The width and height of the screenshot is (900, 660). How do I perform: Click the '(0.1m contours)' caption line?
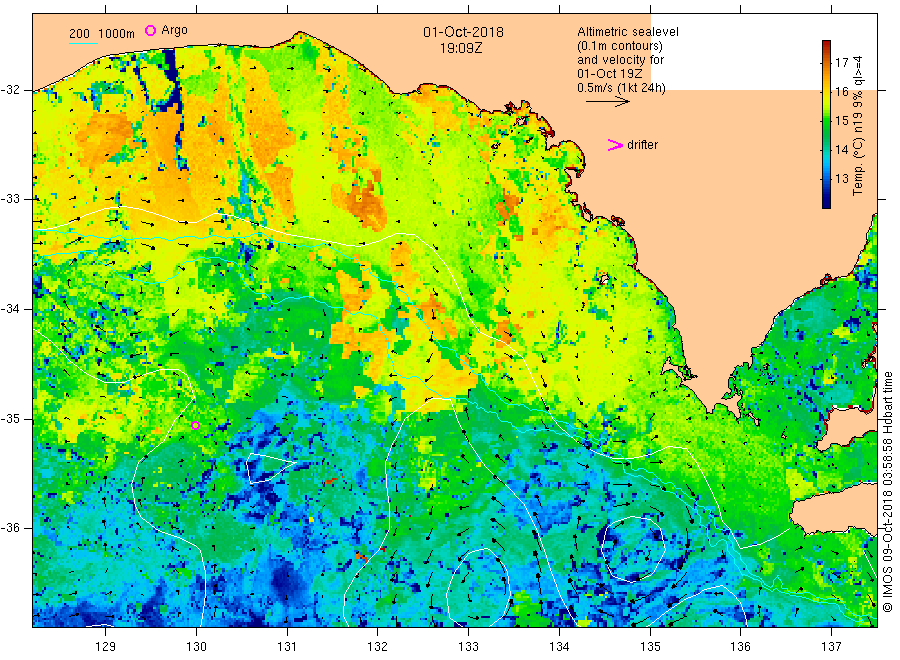tap(620, 46)
